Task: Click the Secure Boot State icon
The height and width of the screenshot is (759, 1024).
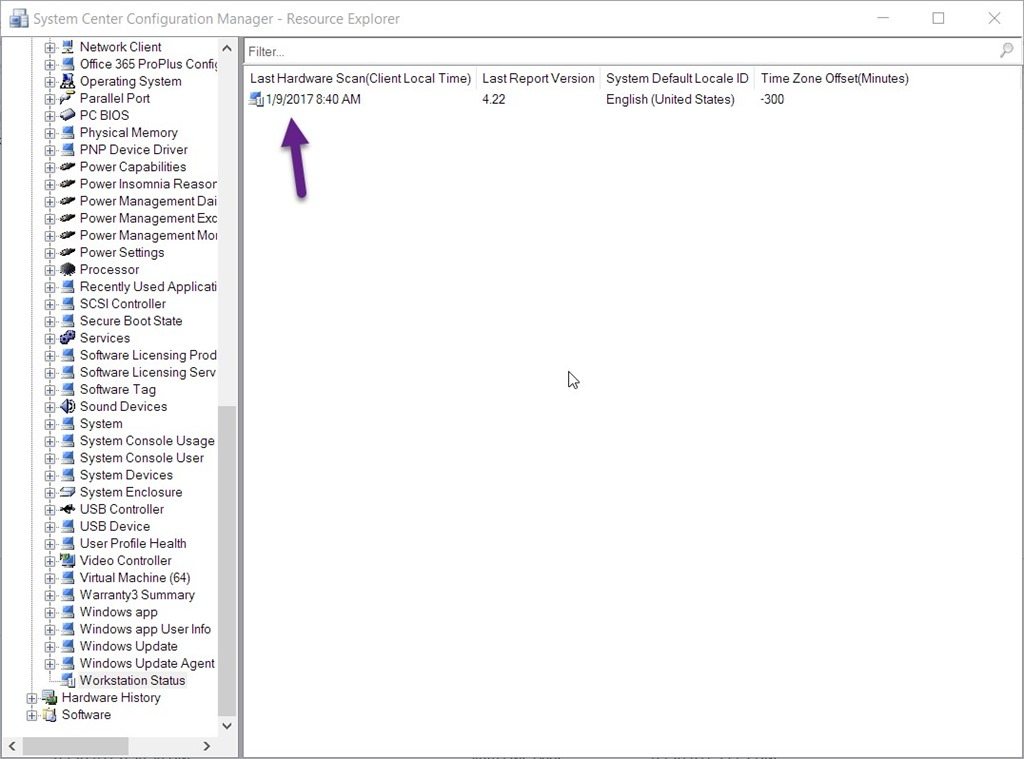Action: (x=67, y=321)
